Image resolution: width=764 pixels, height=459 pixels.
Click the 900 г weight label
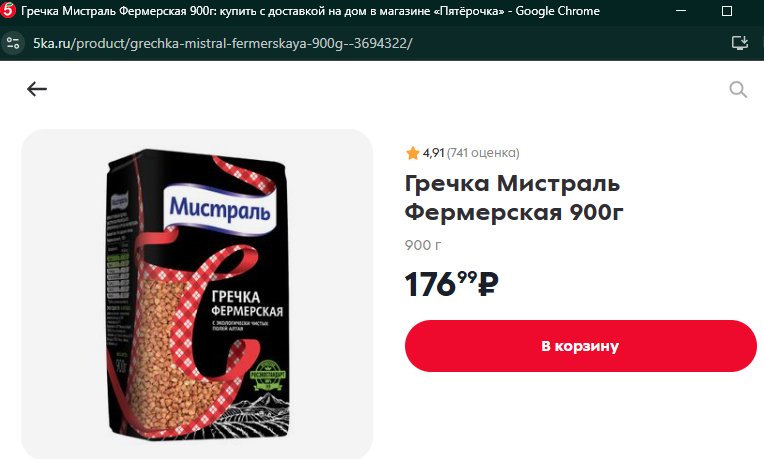click(422, 245)
